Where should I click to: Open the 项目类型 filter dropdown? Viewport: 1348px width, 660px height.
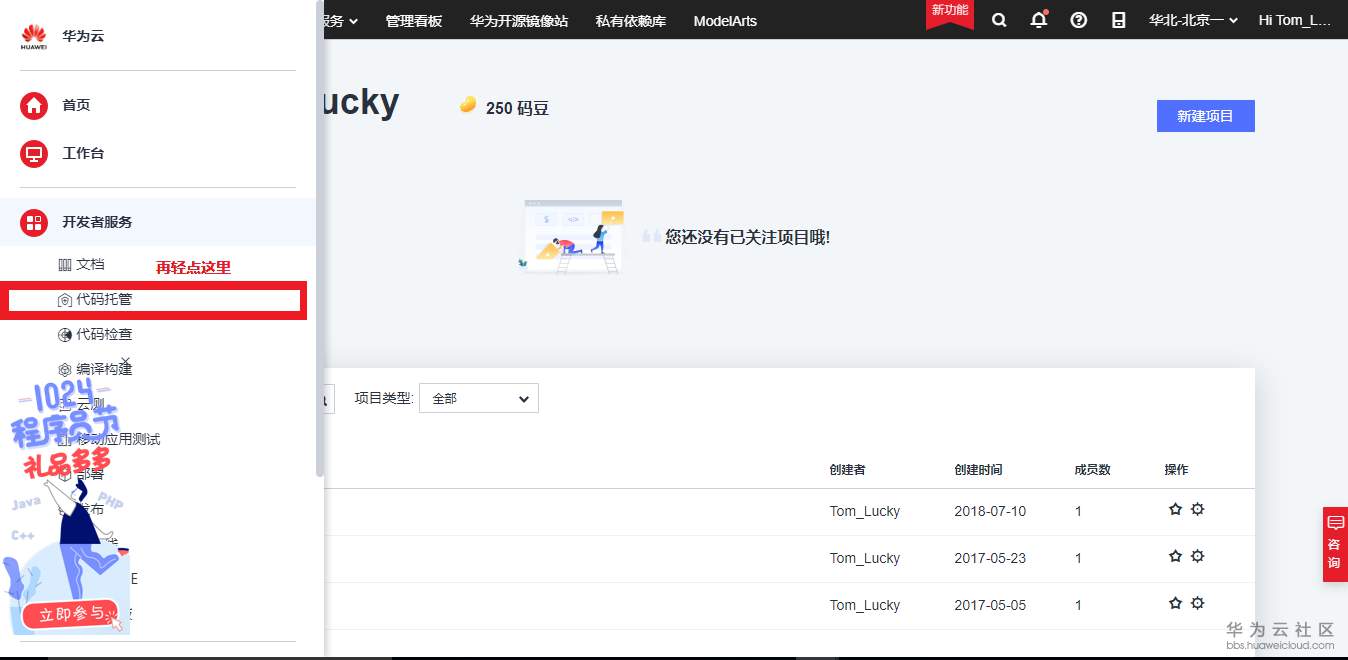pos(478,398)
